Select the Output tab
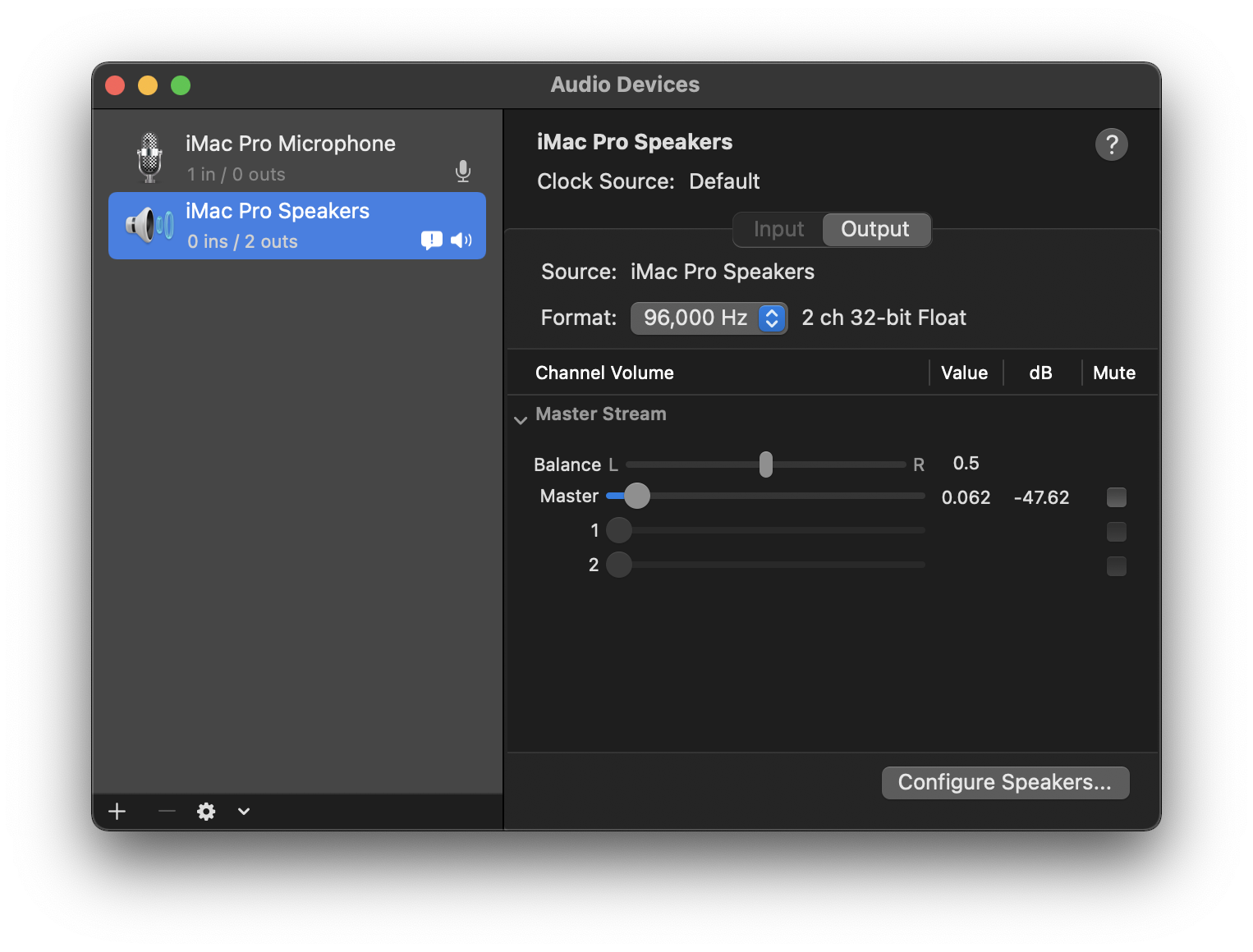This screenshot has height=952, width=1253. click(875, 230)
